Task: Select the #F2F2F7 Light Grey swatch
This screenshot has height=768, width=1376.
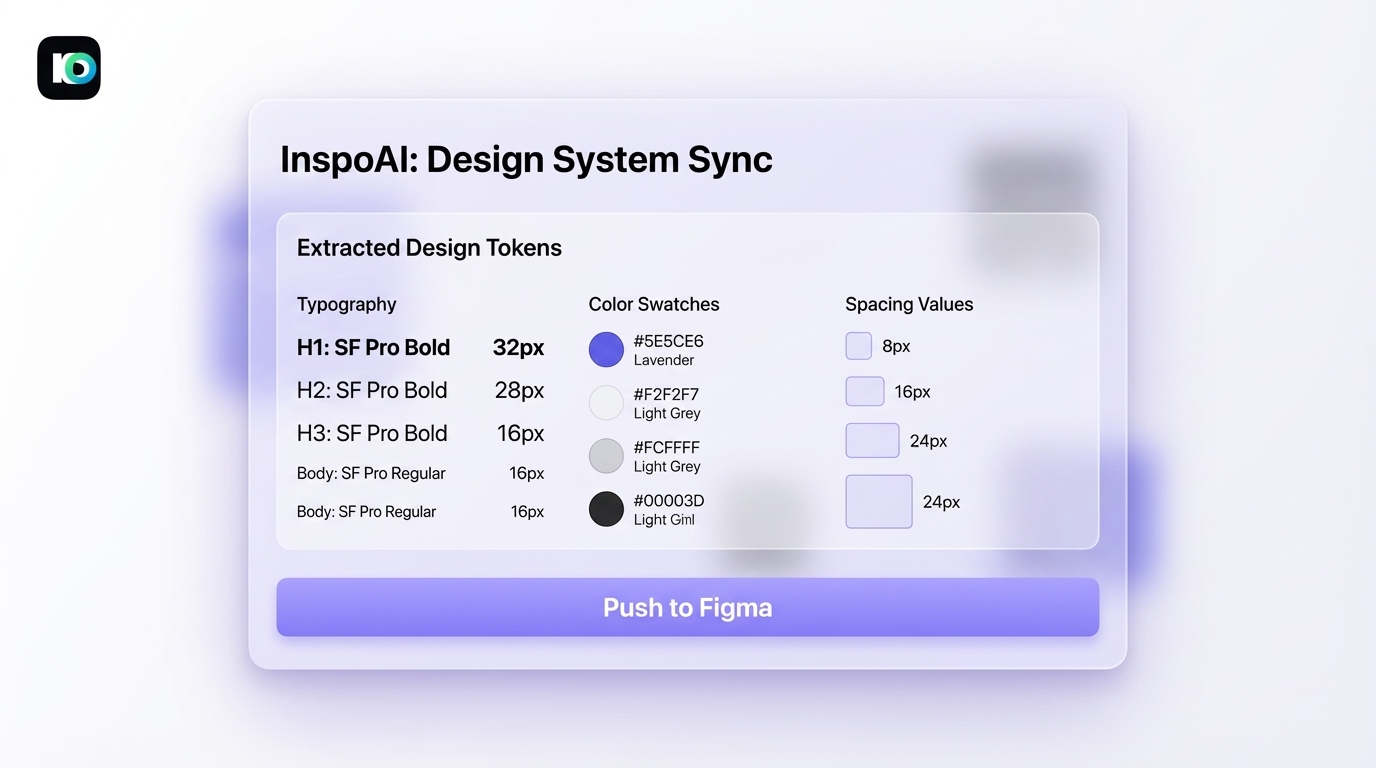Action: click(605, 402)
